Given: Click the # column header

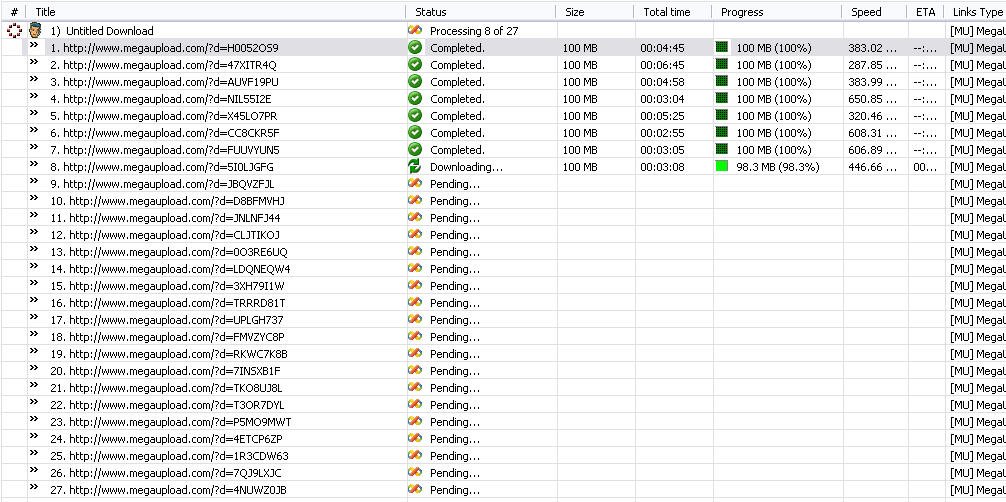Looking at the screenshot, I should [14, 12].
